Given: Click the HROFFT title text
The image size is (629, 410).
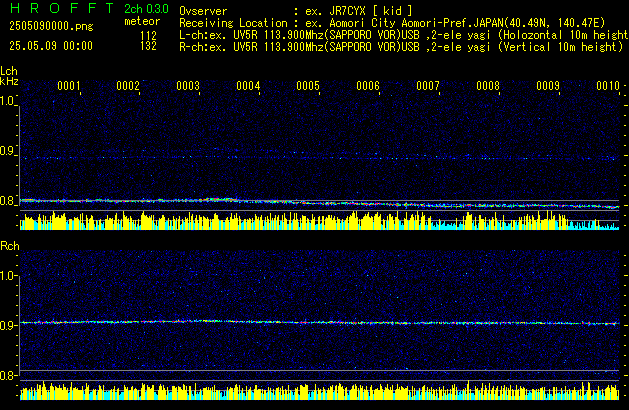Looking at the screenshot, I should (x=62, y=8).
